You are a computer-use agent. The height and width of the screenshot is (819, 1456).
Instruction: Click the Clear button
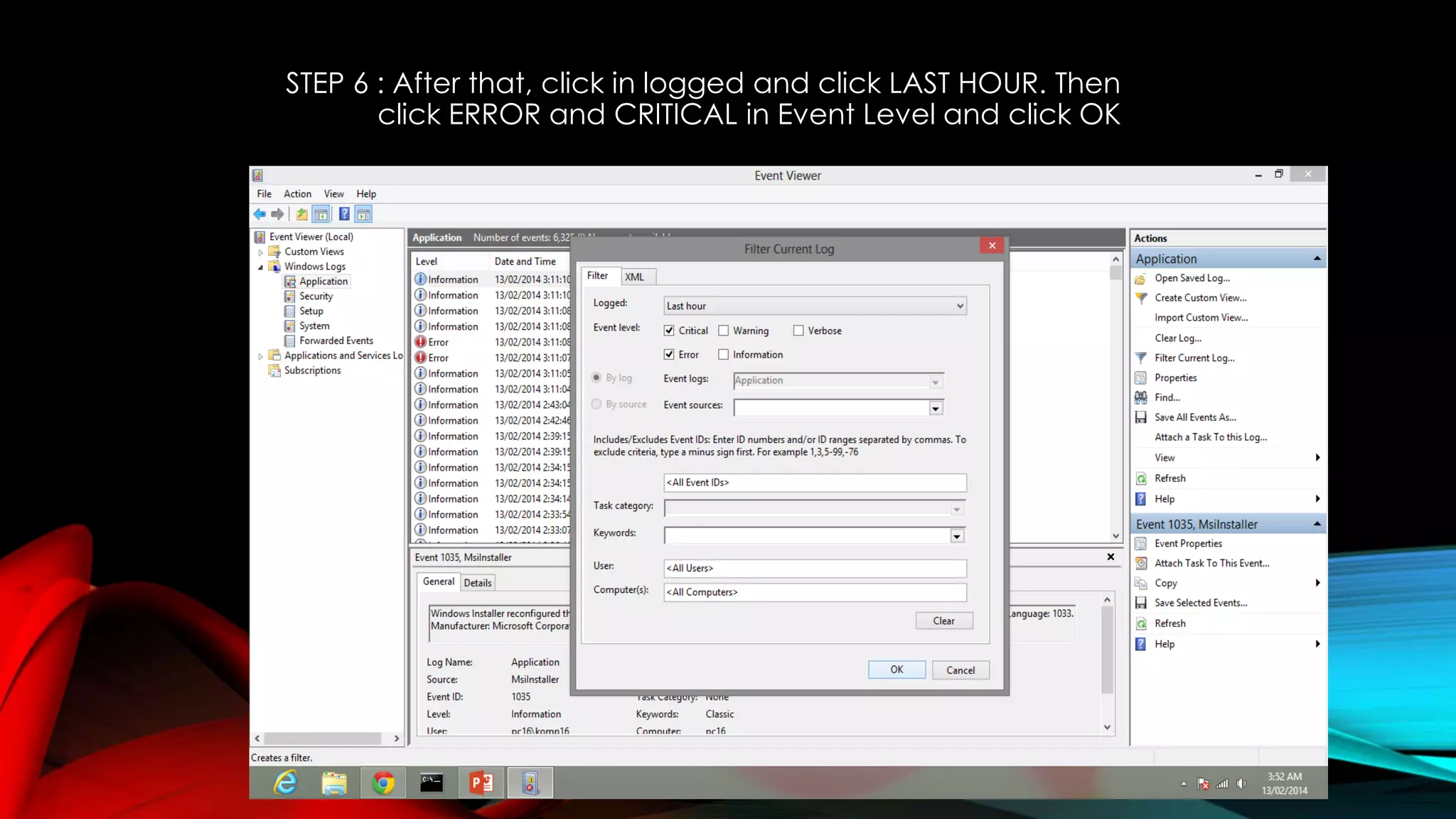pyautogui.click(x=944, y=621)
